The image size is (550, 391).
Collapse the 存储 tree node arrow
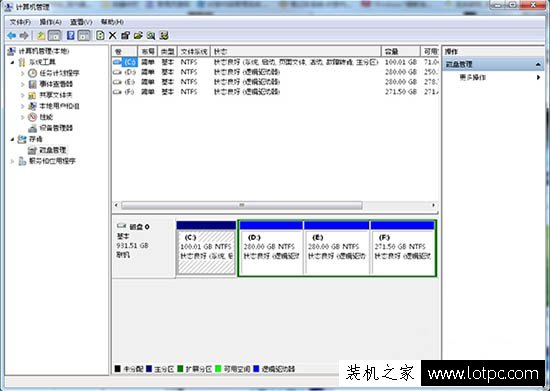click(x=13, y=140)
